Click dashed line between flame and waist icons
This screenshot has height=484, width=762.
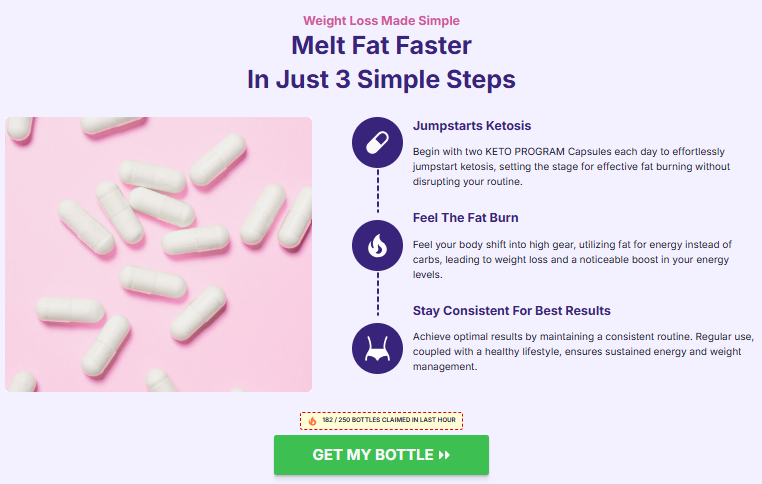click(378, 294)
